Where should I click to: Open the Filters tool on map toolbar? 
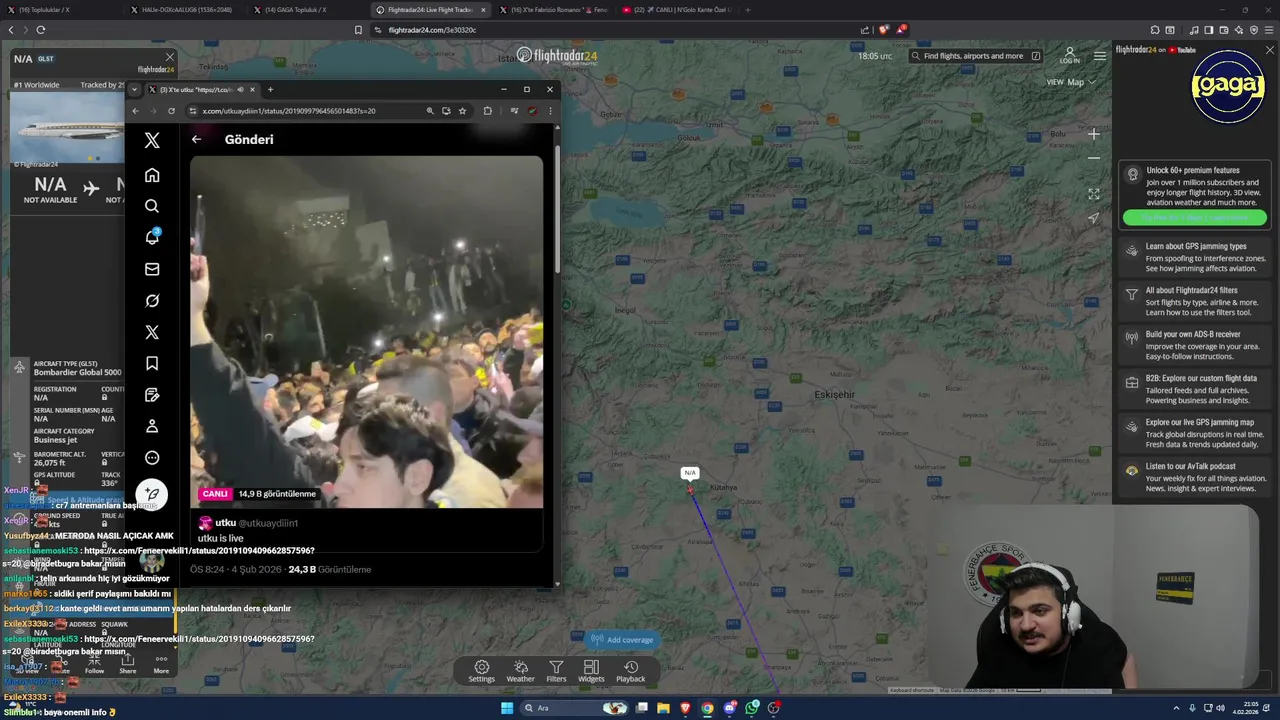click(x=556, y=671)
